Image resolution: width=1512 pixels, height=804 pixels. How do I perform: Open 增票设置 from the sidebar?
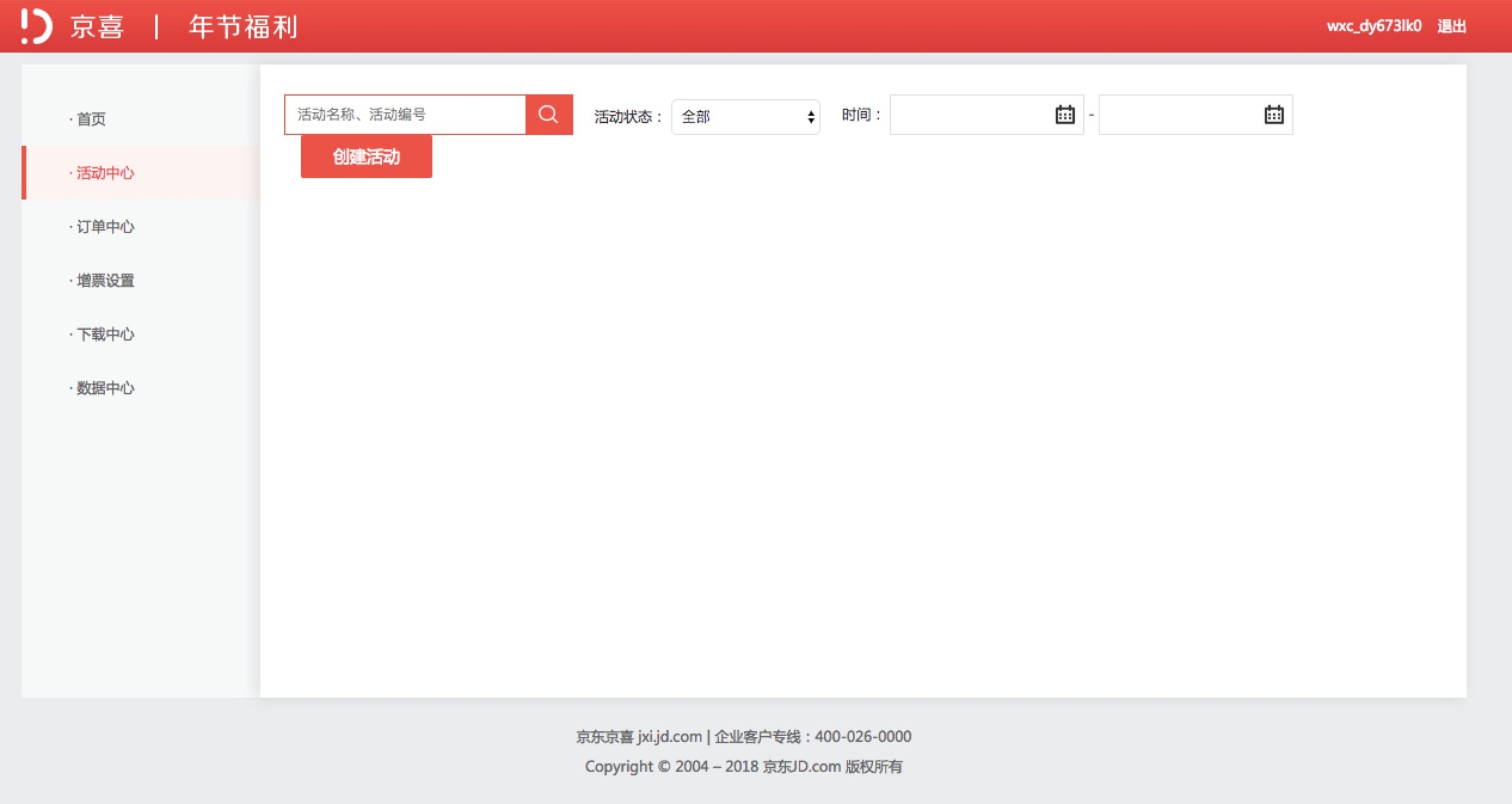point(105,281)
